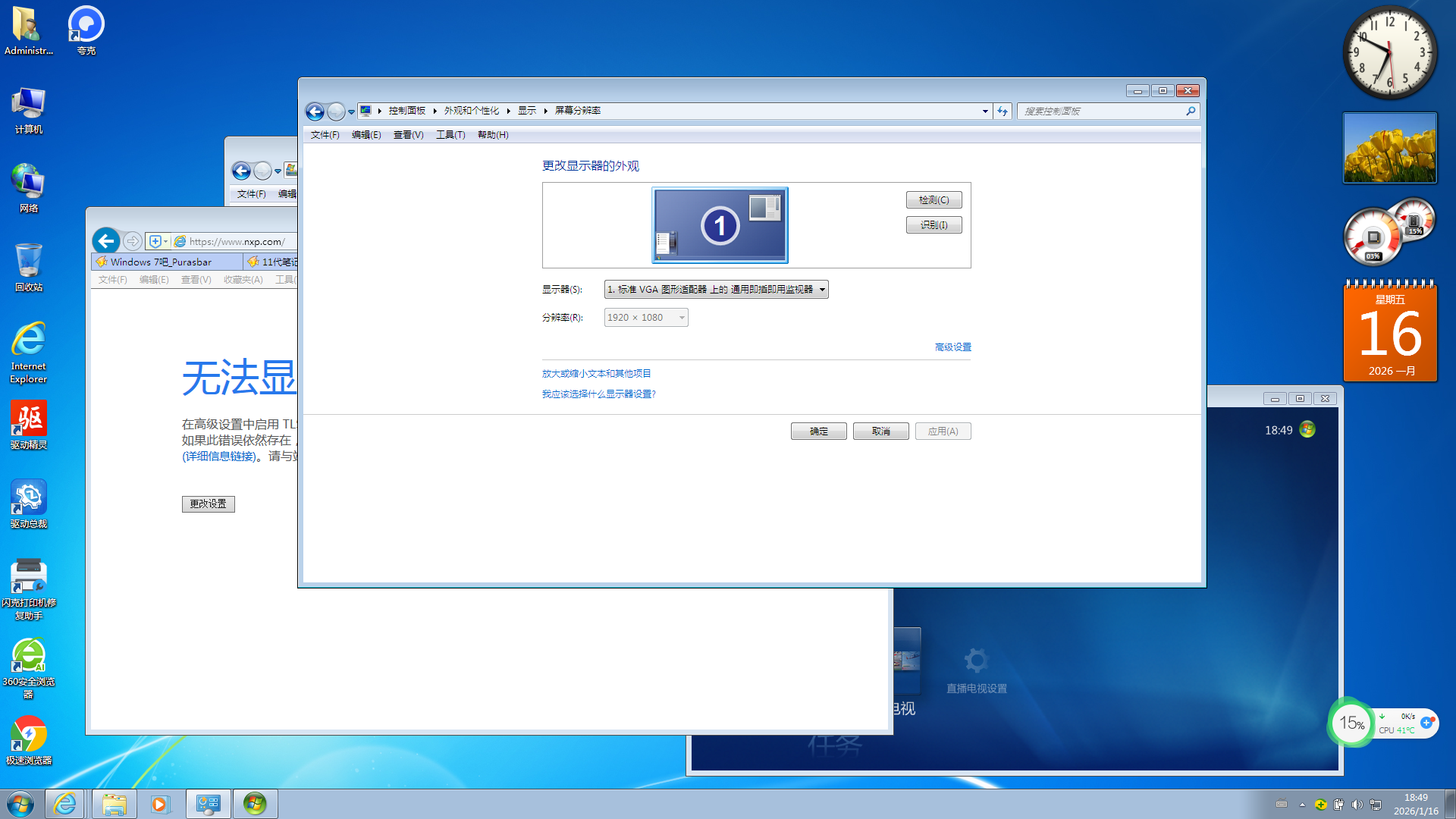The width and height of the screenshot is (1456, 819).
Task: Click the volume speaker tray icon
Action: point(1357,805)
